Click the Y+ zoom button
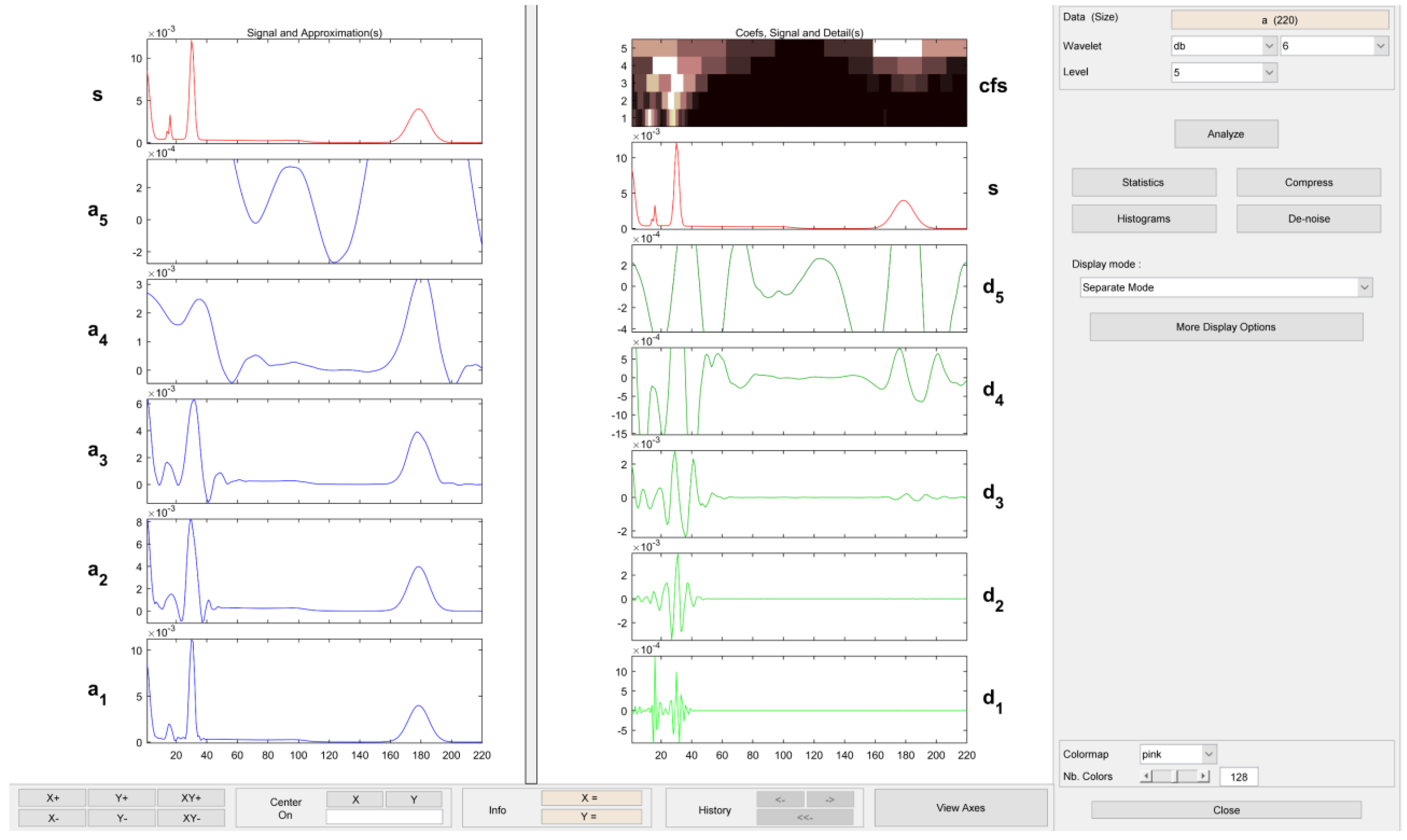The image size is (1407, 840). tap(122, 798)
